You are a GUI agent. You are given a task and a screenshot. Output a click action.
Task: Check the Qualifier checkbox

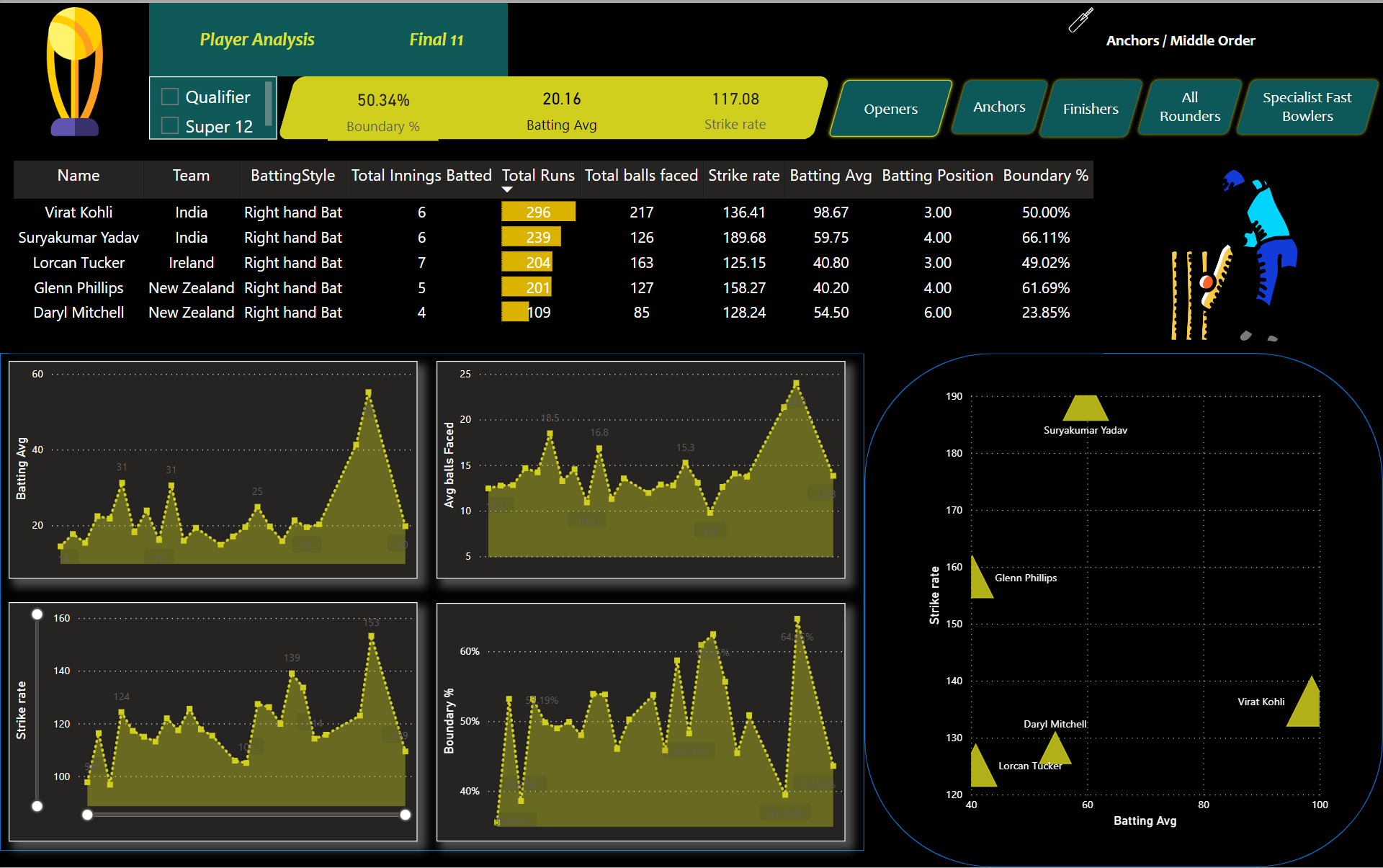click(170, 97)
